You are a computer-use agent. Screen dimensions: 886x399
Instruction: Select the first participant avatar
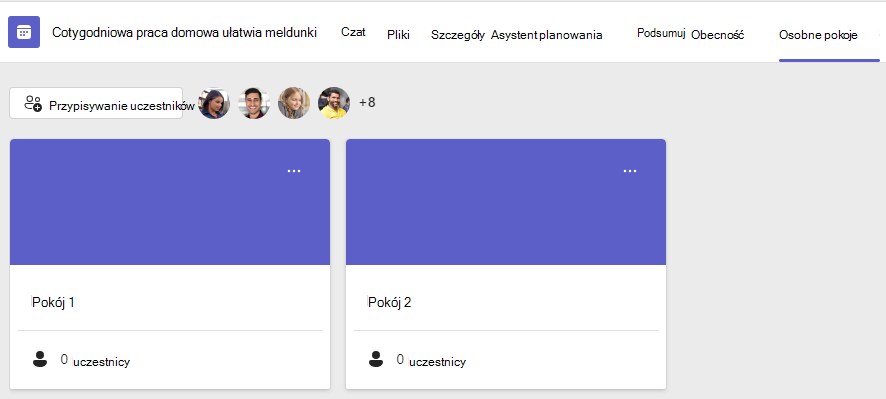[x=214, y=103]
